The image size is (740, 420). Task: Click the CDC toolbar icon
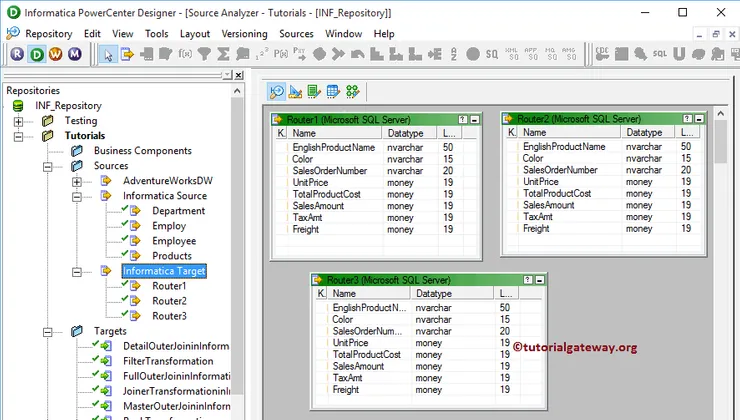coord(602,54)
